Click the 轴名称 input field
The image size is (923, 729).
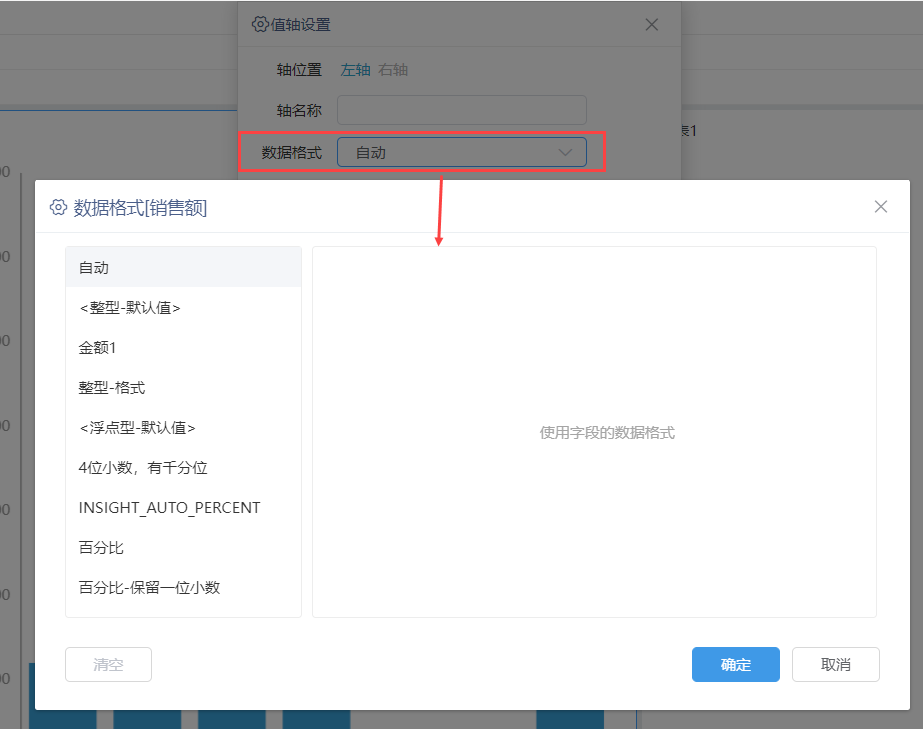tap(462, 110)
